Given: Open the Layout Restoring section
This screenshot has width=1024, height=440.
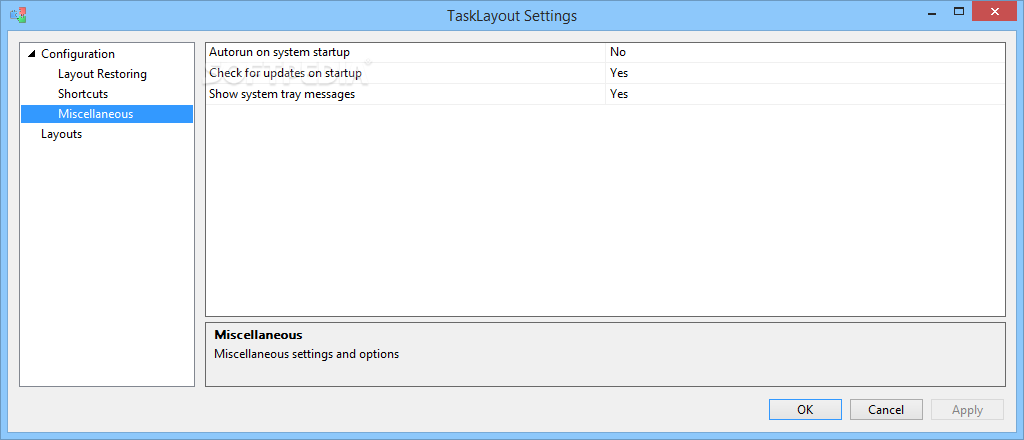Looking at the screenshot, I should tap(103, 74).
